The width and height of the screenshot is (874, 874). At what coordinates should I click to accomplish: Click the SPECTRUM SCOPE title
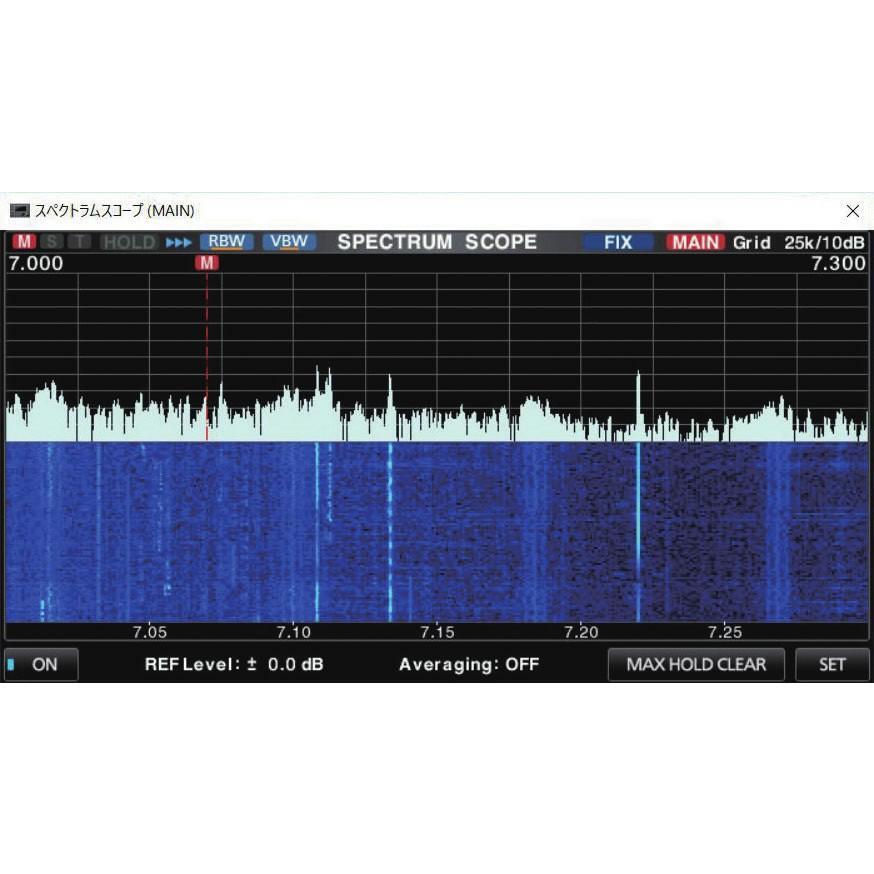[437, 241]
